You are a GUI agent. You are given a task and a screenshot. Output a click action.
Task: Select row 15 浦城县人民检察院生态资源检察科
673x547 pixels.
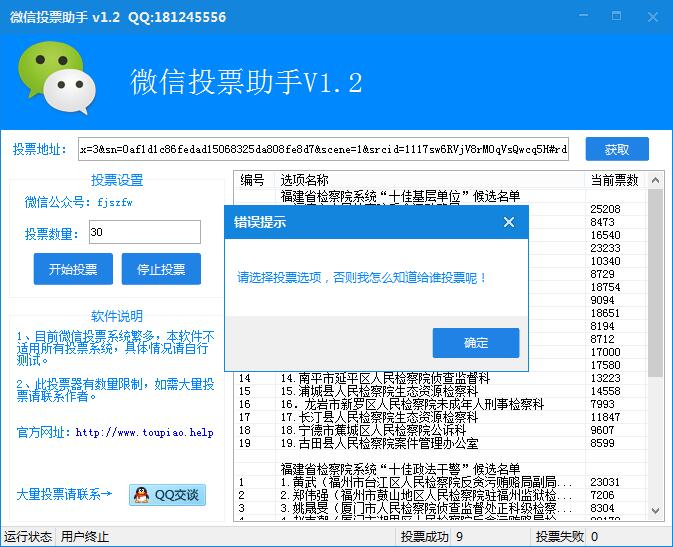[x=440, y=391]
